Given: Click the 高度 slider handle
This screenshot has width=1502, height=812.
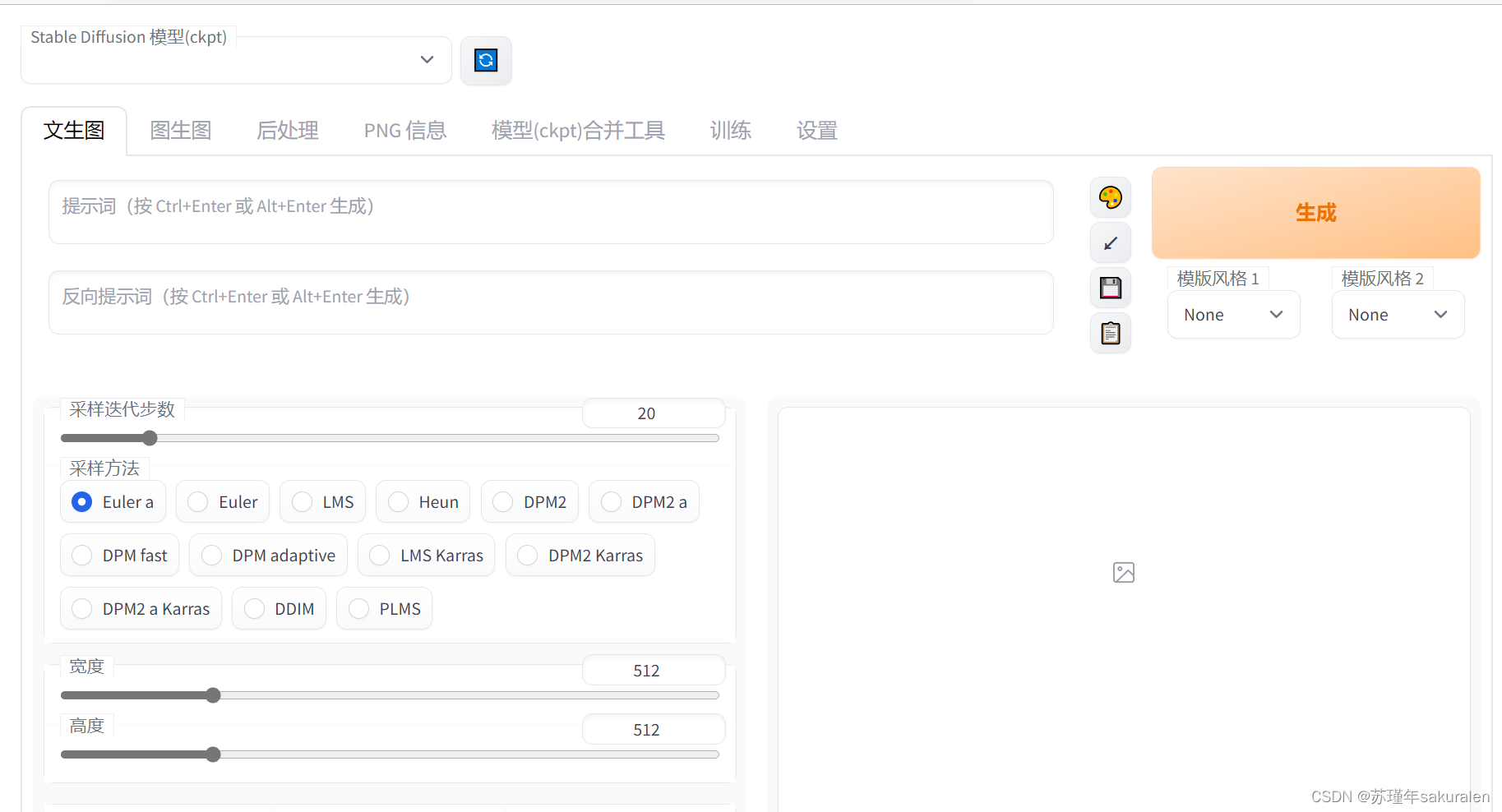Looking at the screenshot, I should click(x=213, y=754).
